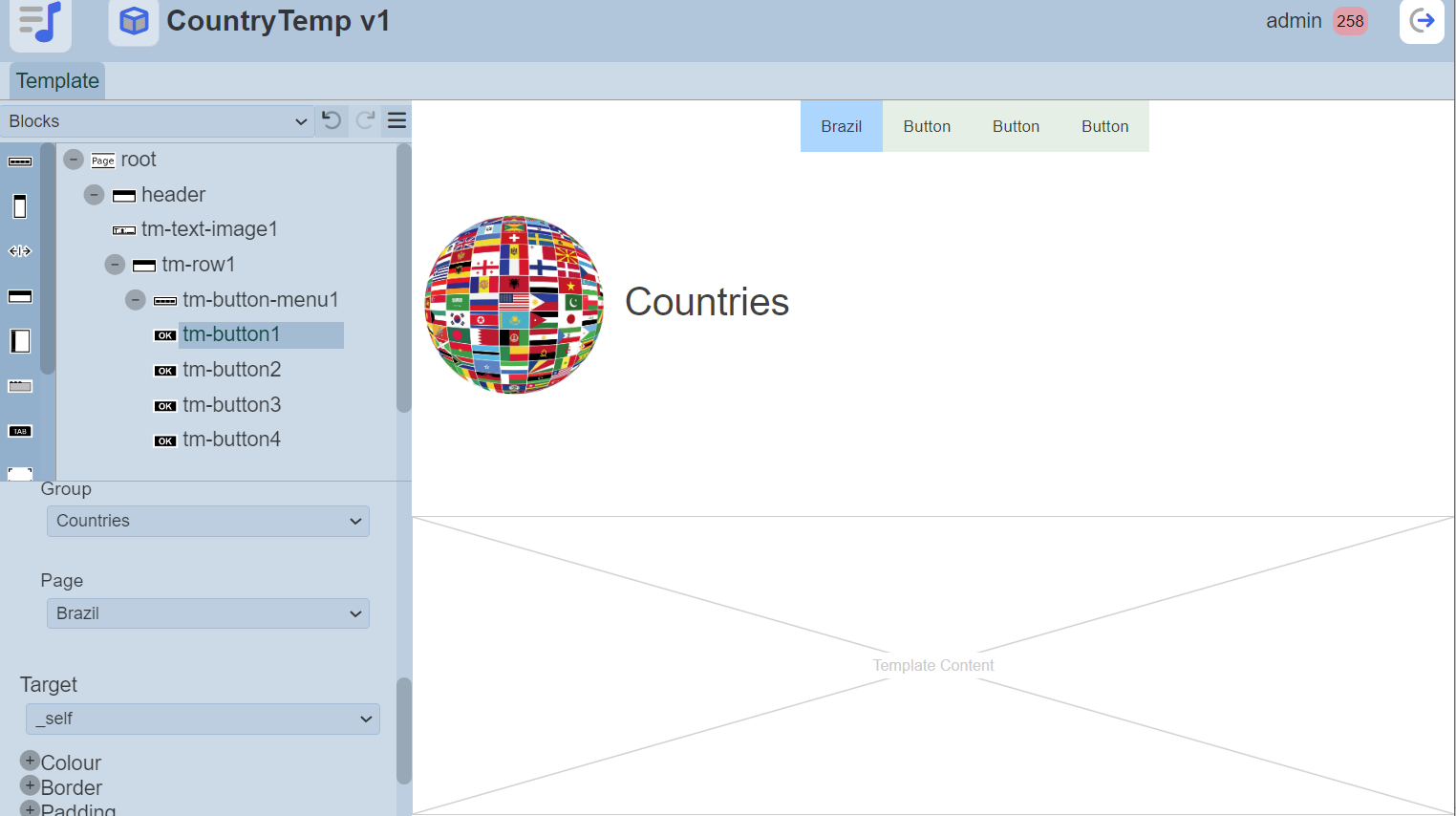Viewport: 1456px width, 816px height.
Task: Click the Brazil menu button in preview
Action: click(841, 126)
